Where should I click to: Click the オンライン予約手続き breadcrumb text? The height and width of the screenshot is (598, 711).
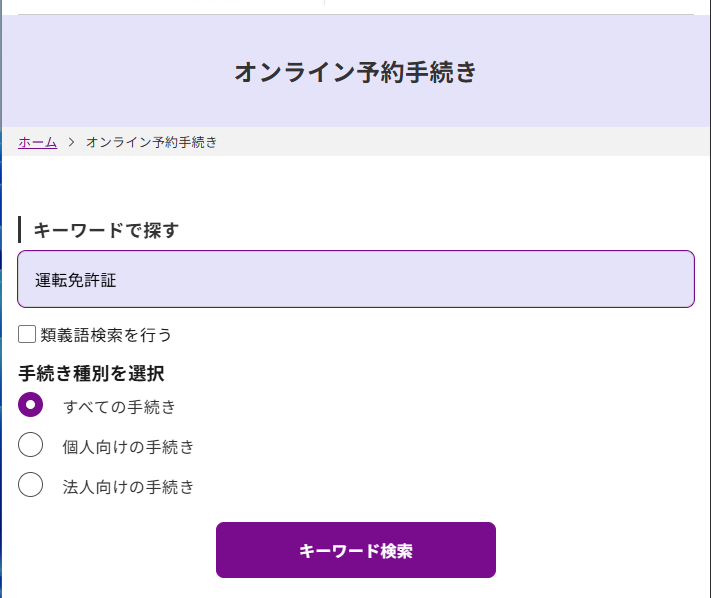pos(151,142)
